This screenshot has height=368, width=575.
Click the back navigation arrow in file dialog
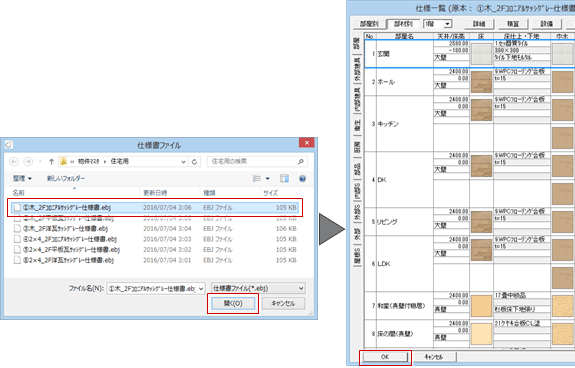[14, 161]
